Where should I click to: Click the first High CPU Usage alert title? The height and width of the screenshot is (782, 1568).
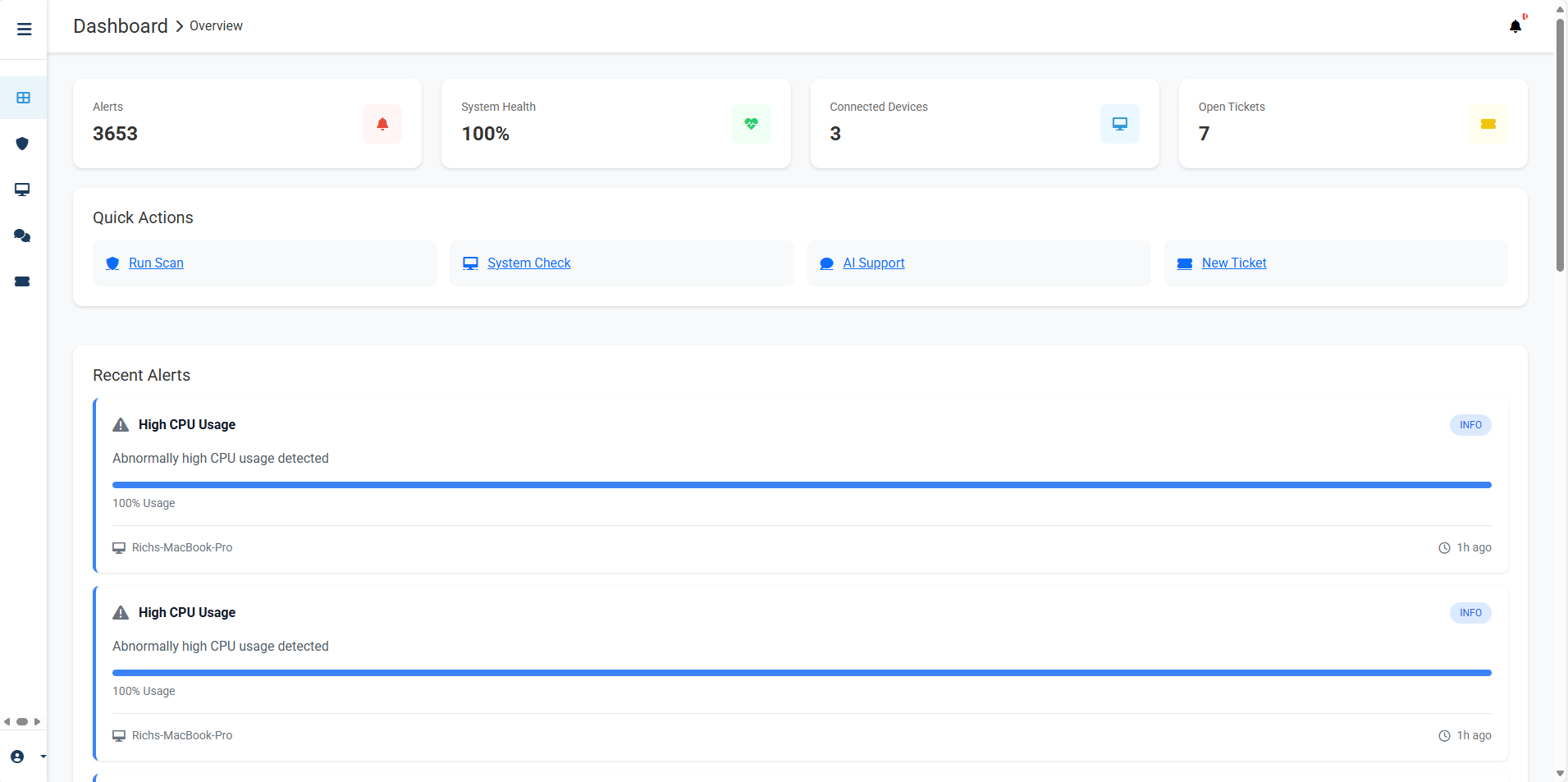[187, 425]
